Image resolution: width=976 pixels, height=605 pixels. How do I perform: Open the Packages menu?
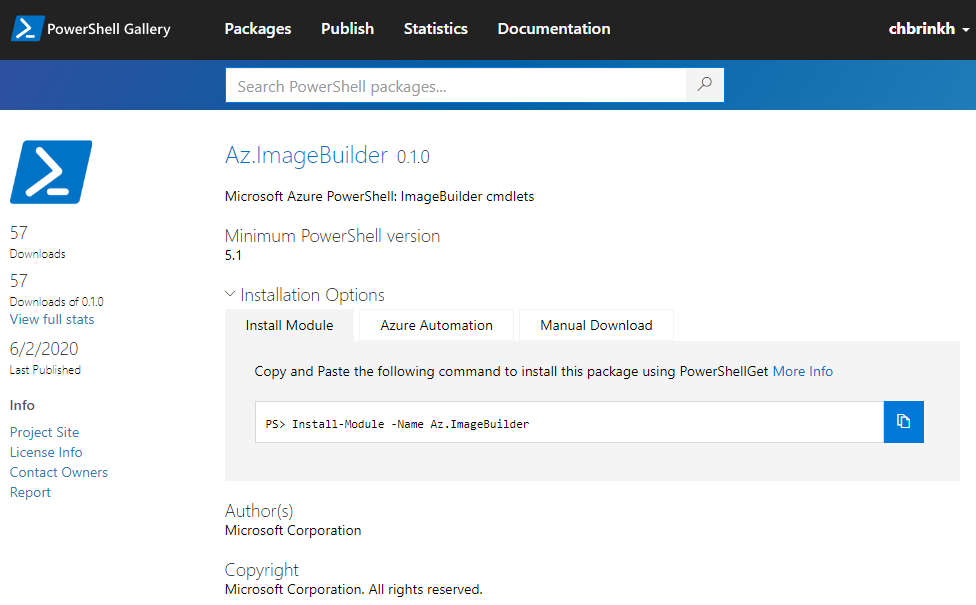tap(258, 29)
